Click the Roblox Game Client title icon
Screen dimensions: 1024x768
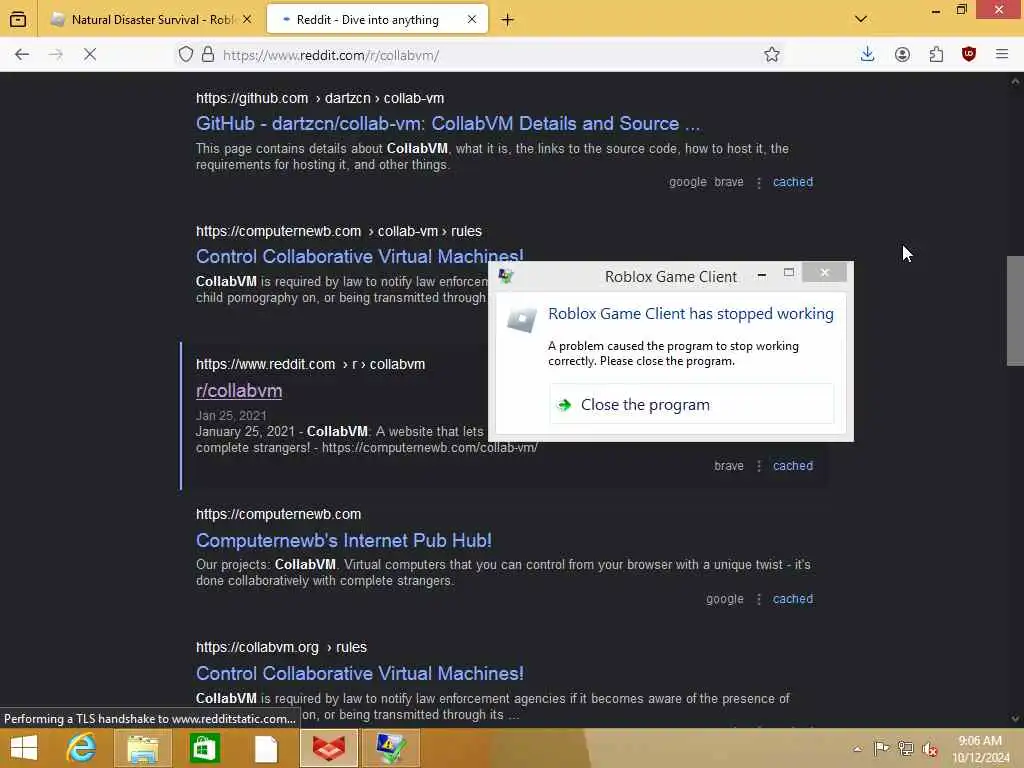506,276
